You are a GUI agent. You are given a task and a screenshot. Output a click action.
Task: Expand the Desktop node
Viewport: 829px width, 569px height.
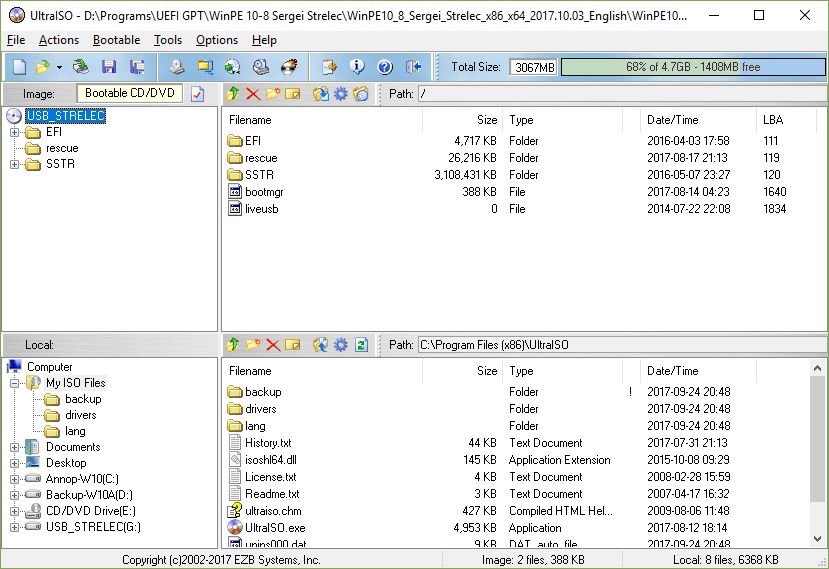(15, 463)
